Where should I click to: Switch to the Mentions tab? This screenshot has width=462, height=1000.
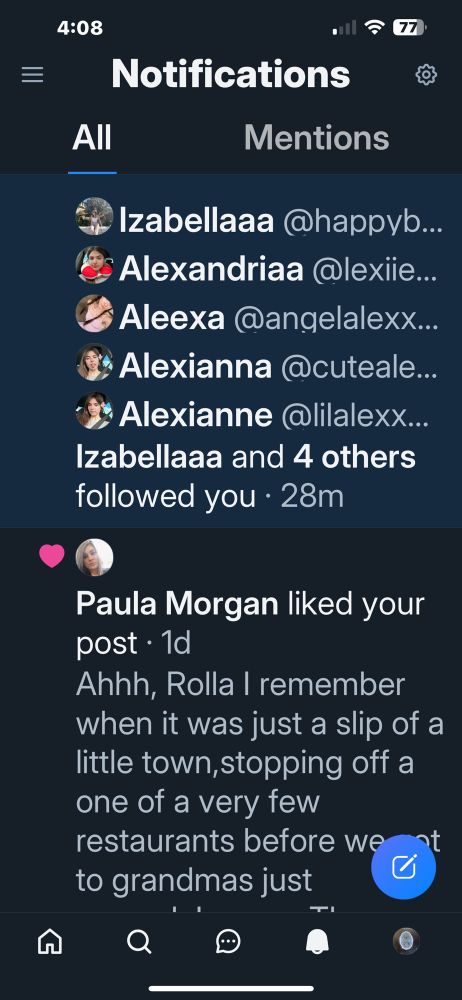click(x=317, y=137)
